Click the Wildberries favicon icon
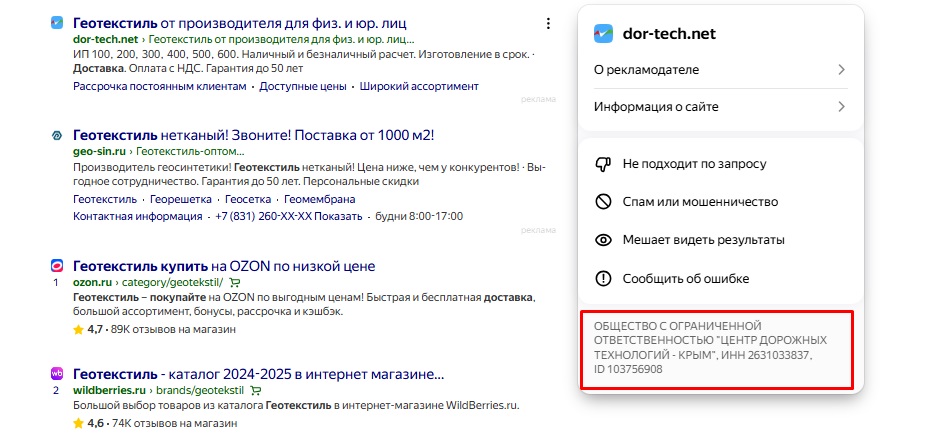925x435 pixels. [x=57, y=374]
